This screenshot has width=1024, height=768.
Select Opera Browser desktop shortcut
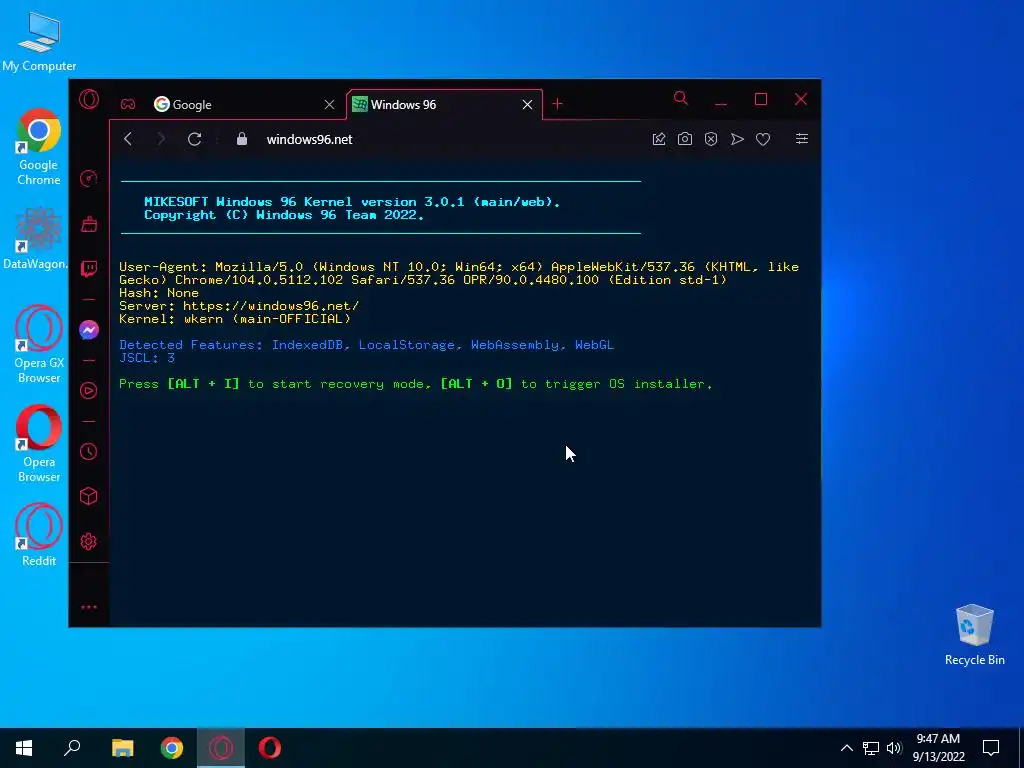click(39, 444)
